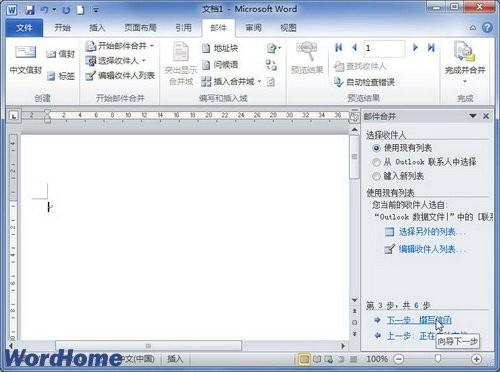Click the 标签 button in 创建 group
Image resolution: width=500 pixels, height=372 pixels.
click(61, 76)
